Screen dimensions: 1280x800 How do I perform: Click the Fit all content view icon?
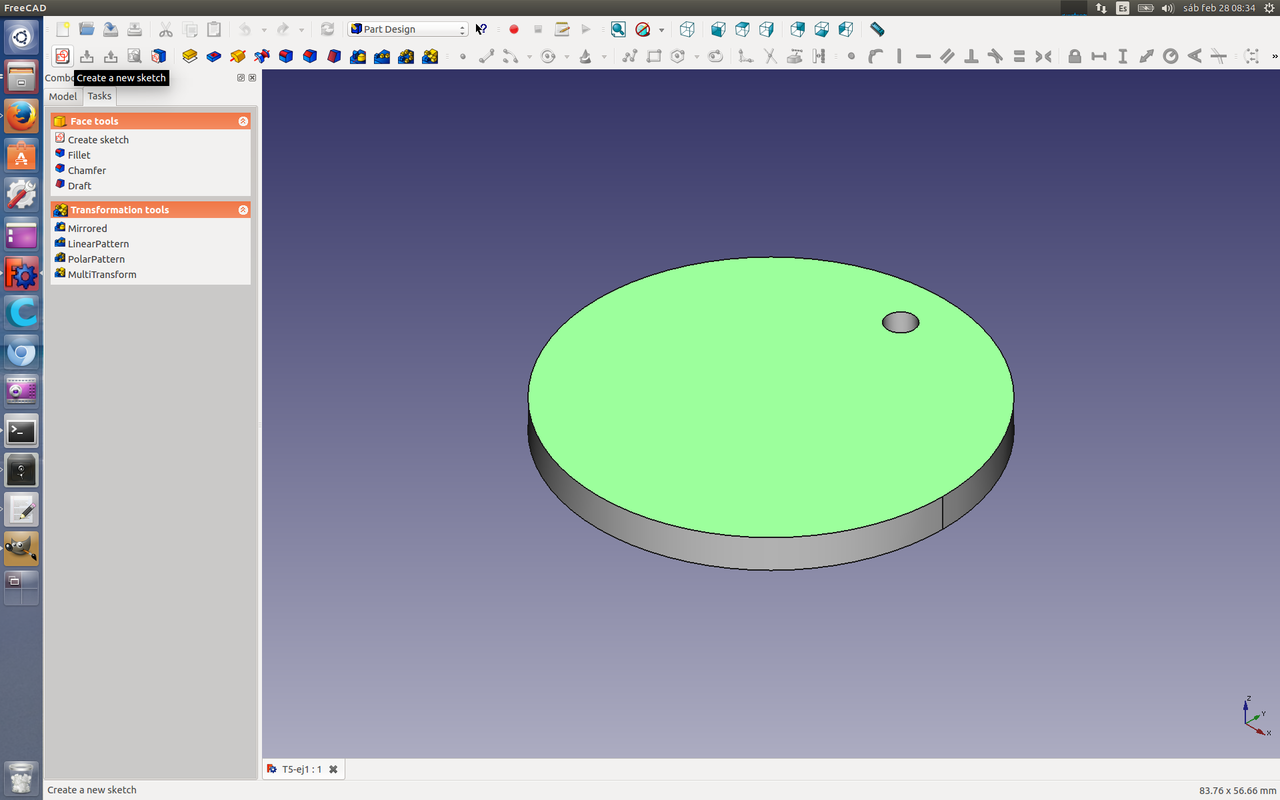tap(618, 29)
